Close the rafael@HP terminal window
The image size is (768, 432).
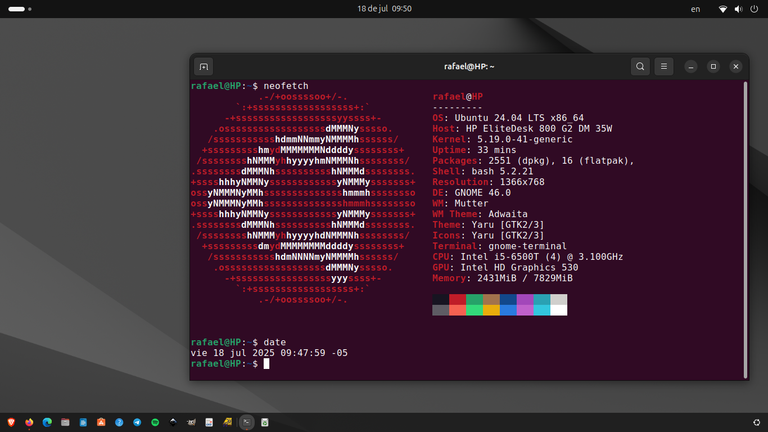coord(736,67)
